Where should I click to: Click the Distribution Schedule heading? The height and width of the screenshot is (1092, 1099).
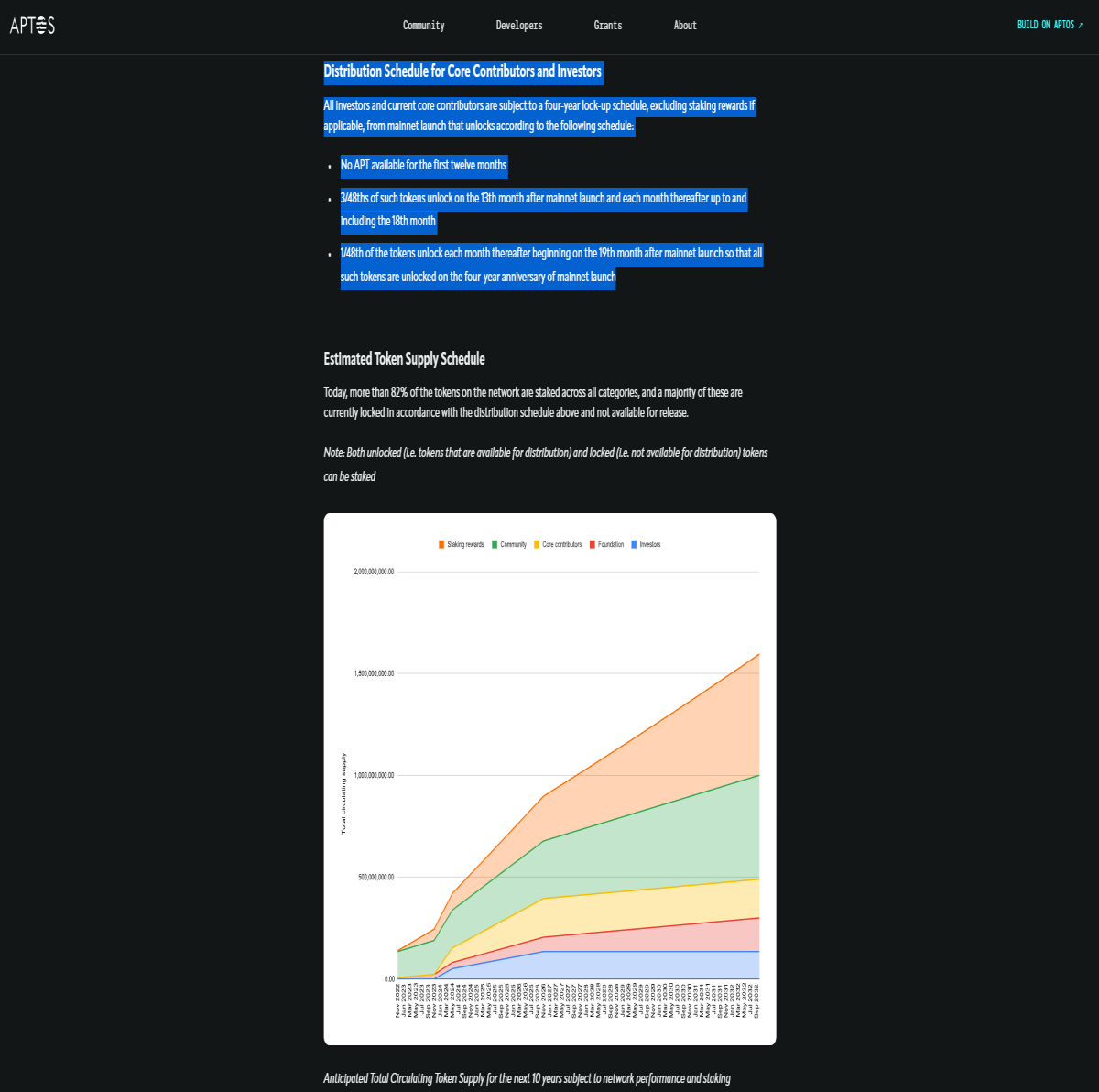(x=462, y=71)
